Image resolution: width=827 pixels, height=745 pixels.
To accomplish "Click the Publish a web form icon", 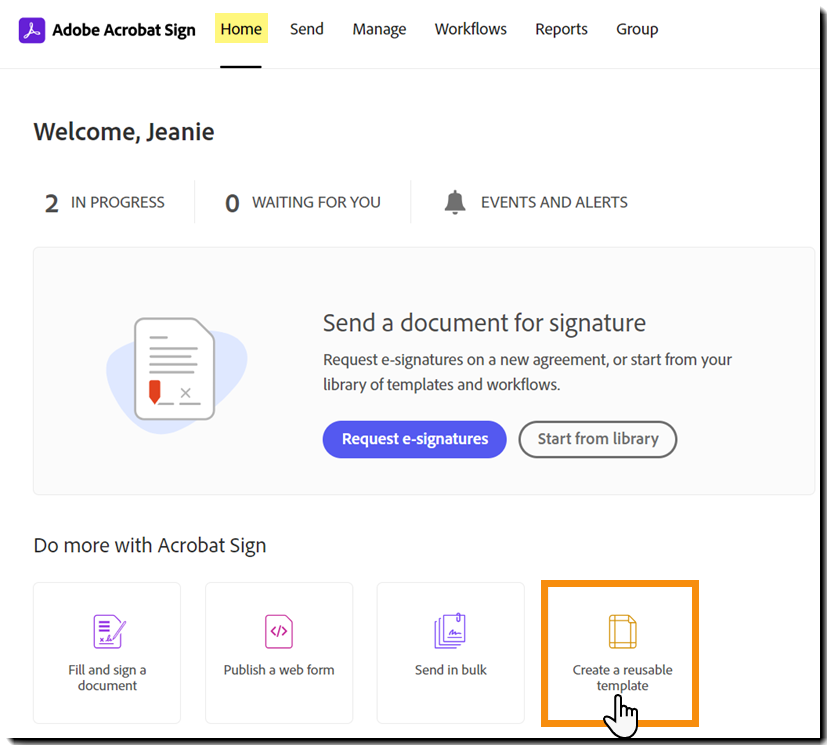I will pyautogui.click(x=279, y=632).
